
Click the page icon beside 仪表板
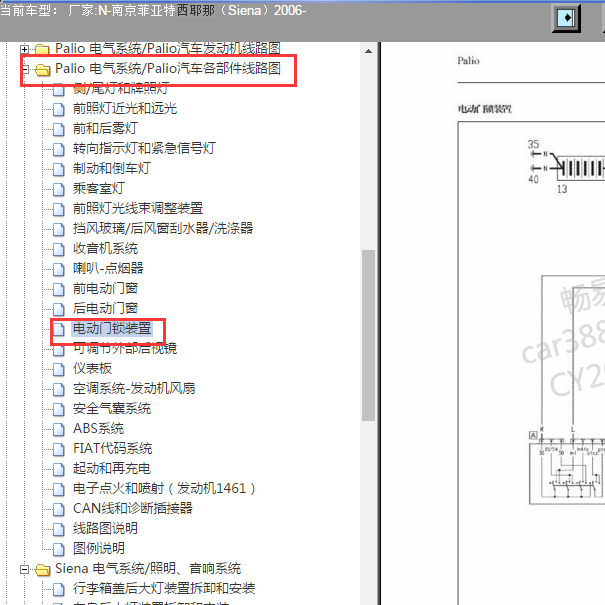[x=59, y=370]
